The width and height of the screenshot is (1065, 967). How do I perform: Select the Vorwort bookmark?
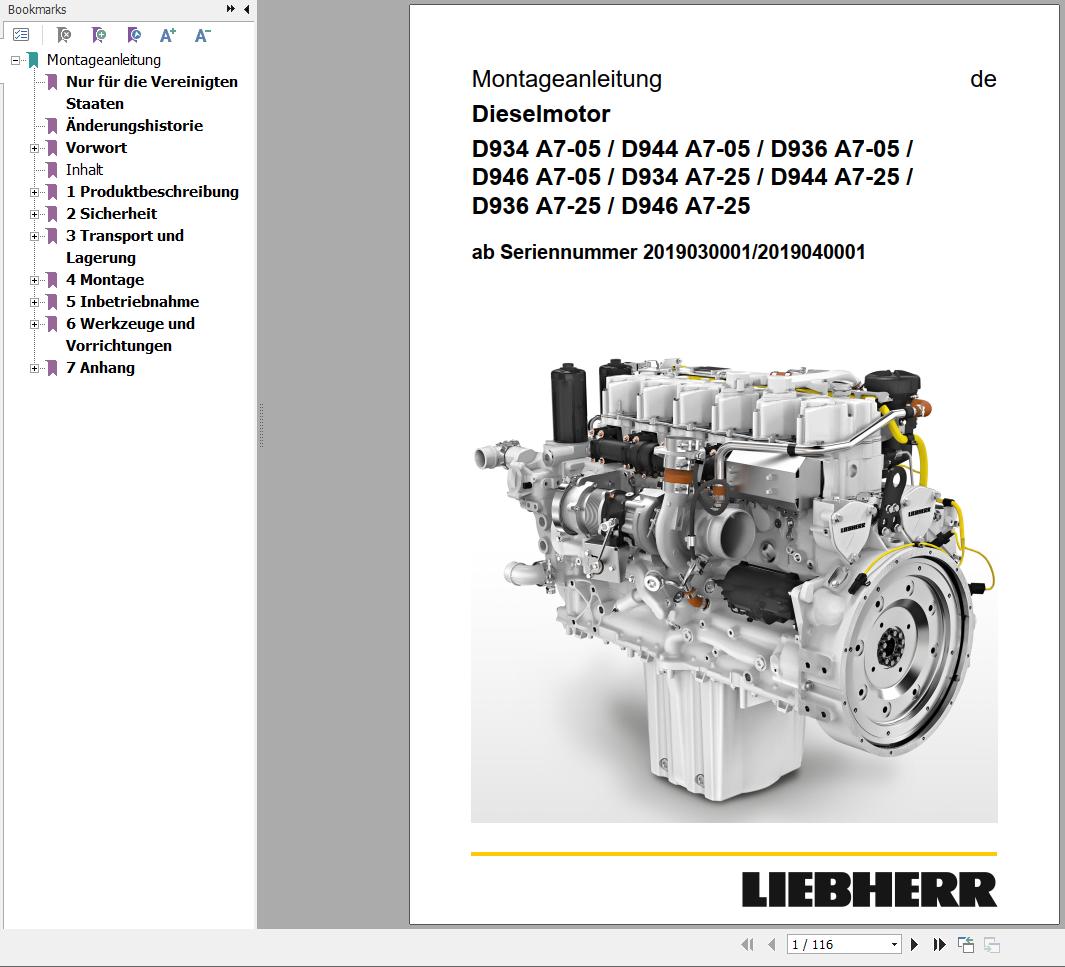click(96, 147)
